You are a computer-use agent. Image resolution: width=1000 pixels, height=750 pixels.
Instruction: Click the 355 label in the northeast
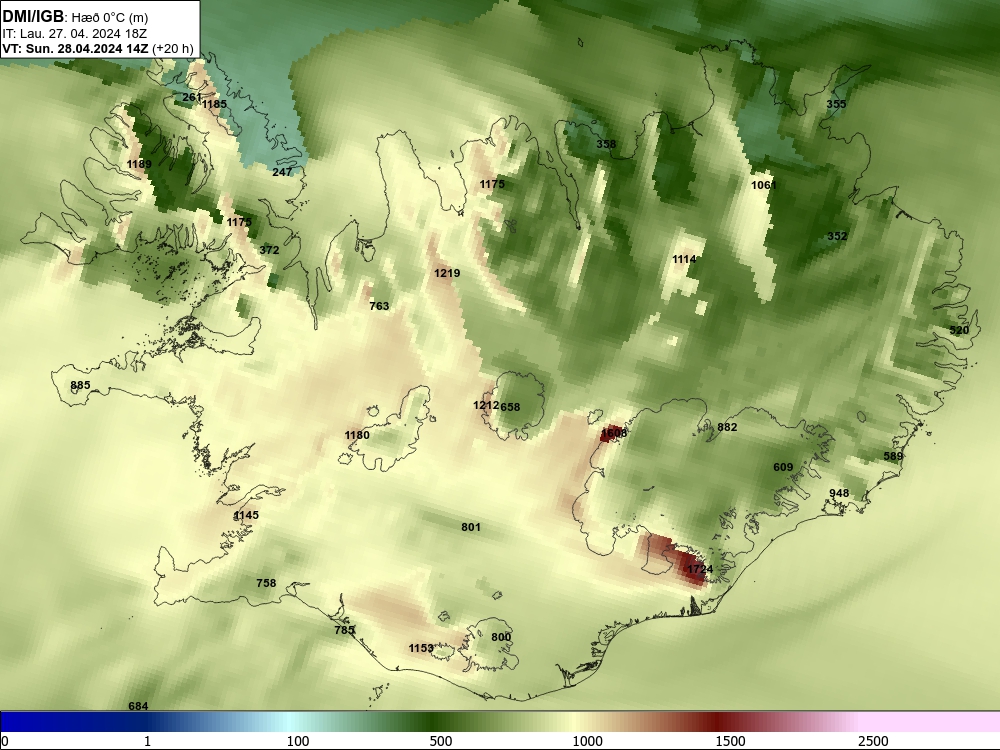click(836, 104)
